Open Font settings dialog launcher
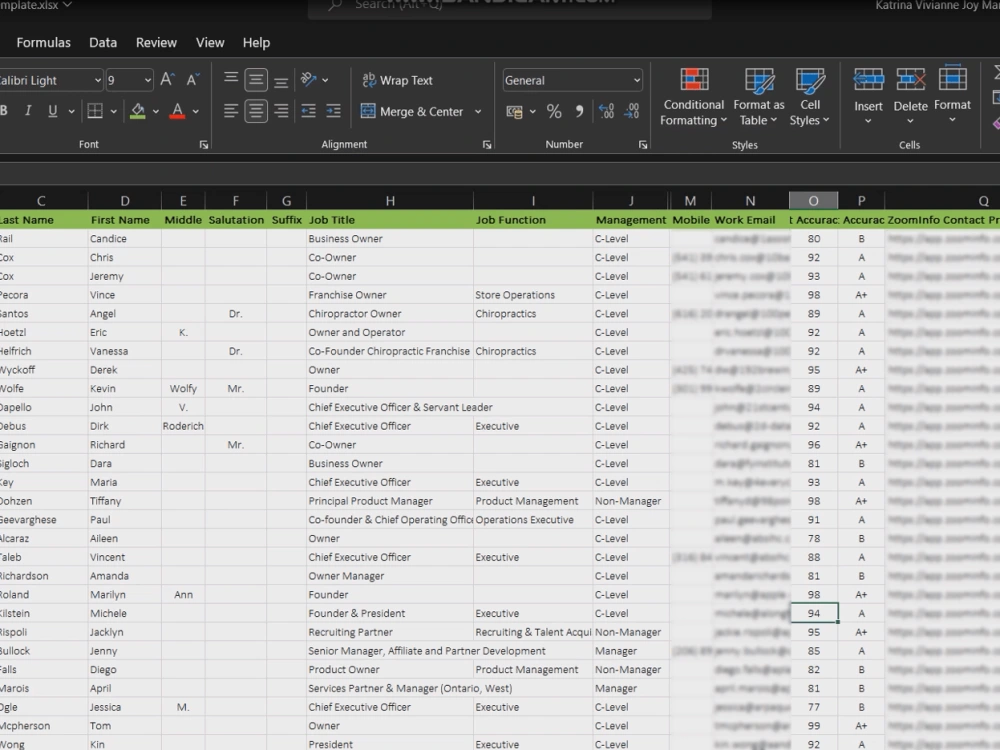The height and width of the screenshot is (750, 1000). (x=203, y=145)
